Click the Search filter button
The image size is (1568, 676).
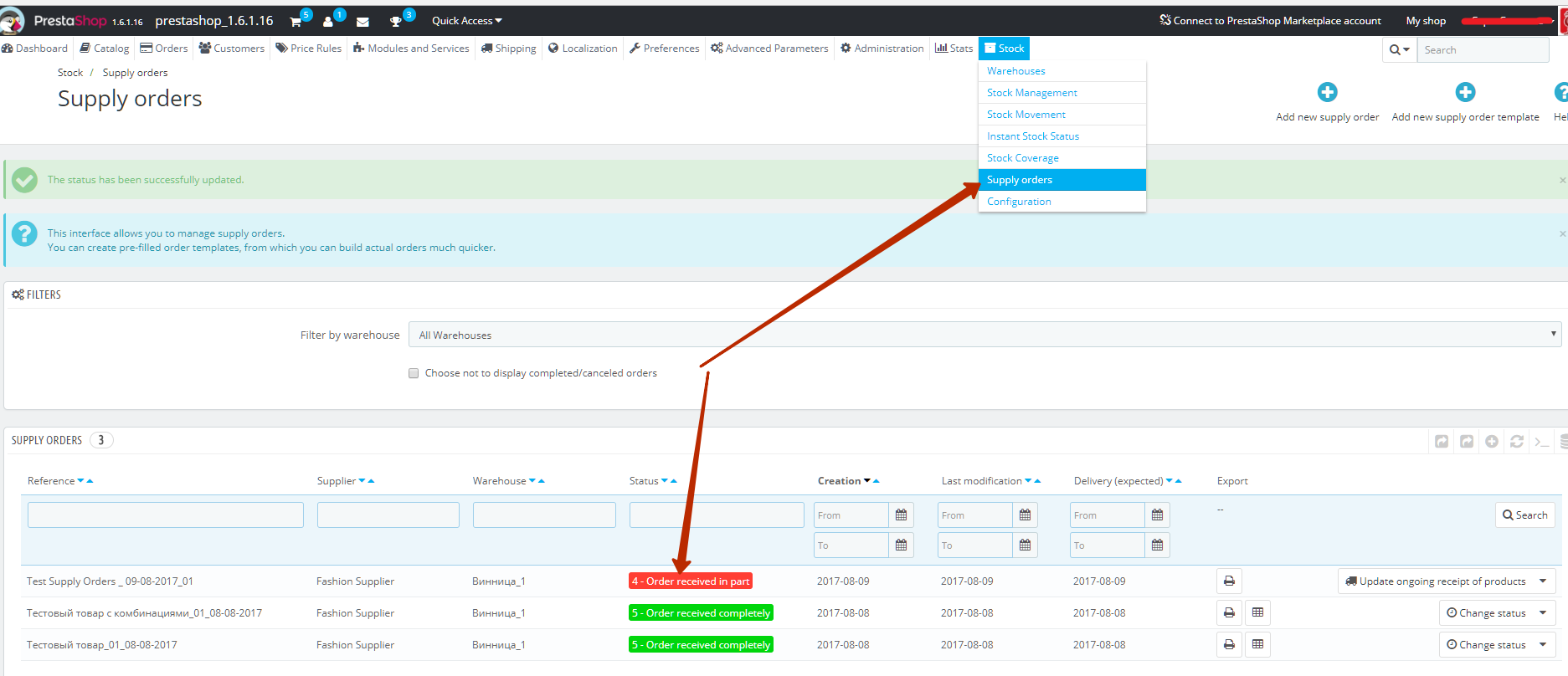[1524, 515]
